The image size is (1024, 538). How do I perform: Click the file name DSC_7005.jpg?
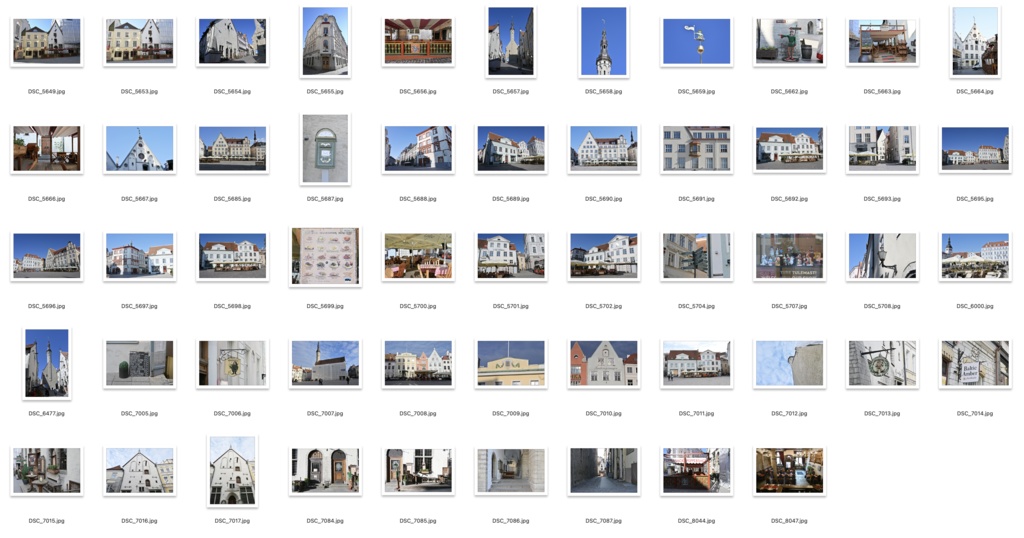139,413
